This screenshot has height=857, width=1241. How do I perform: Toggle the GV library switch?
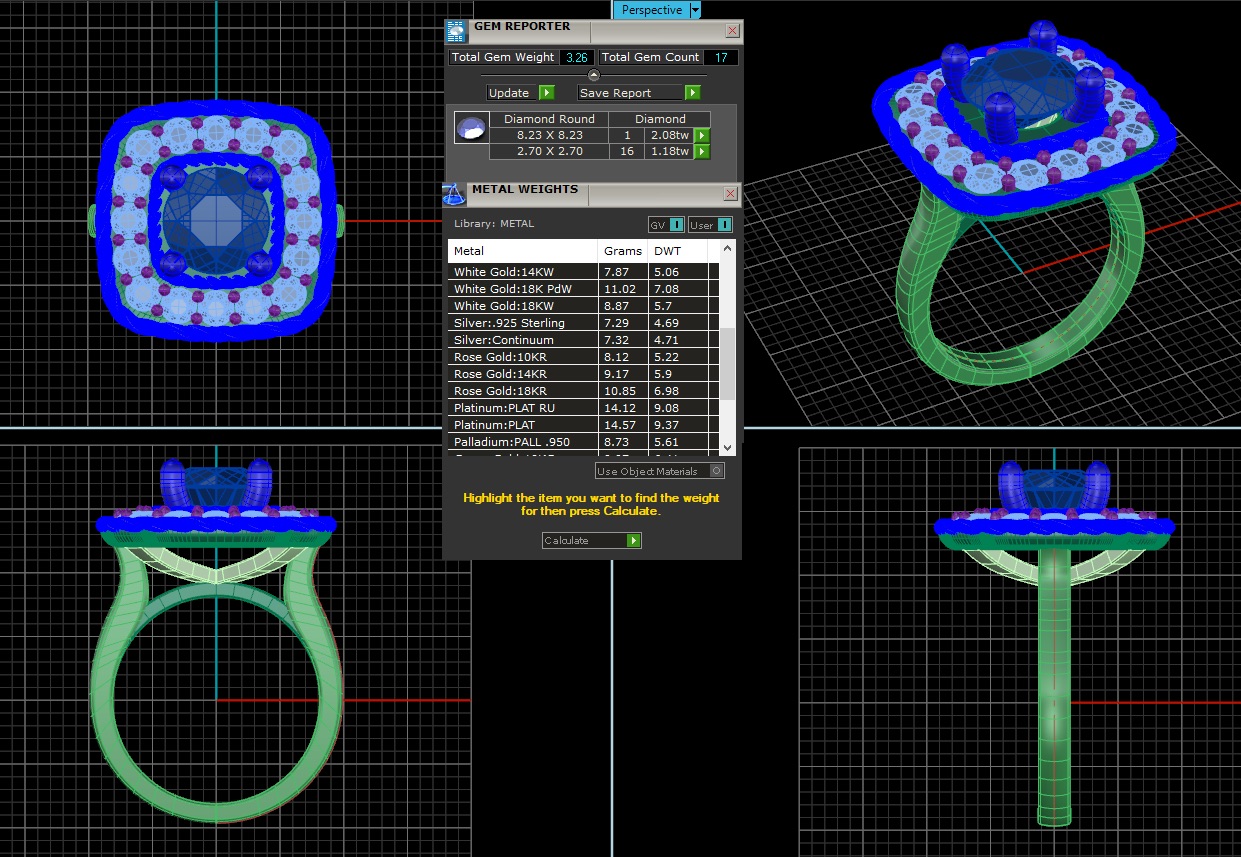(x=666, y=225)
